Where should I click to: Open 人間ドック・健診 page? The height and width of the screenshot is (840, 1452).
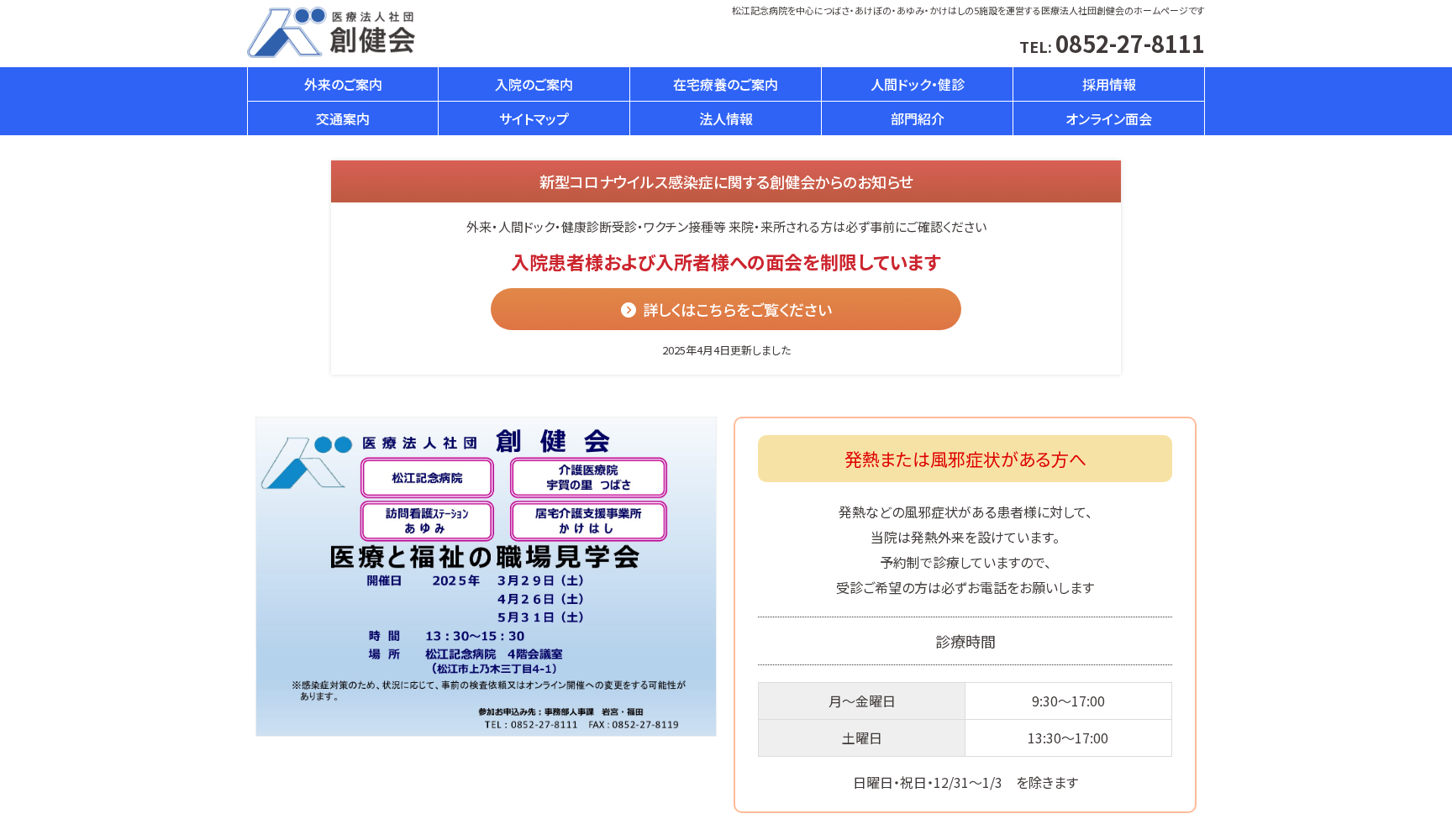[916, 84]
